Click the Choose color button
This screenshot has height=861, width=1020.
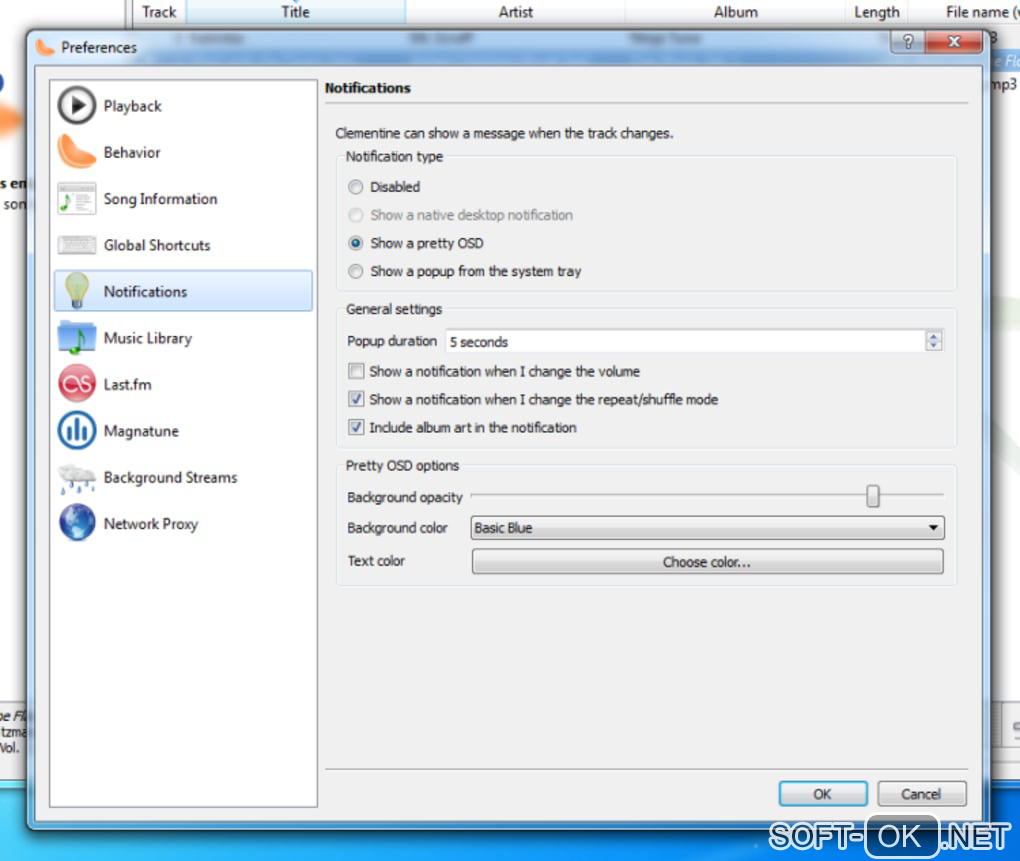[x=707, y=562]
